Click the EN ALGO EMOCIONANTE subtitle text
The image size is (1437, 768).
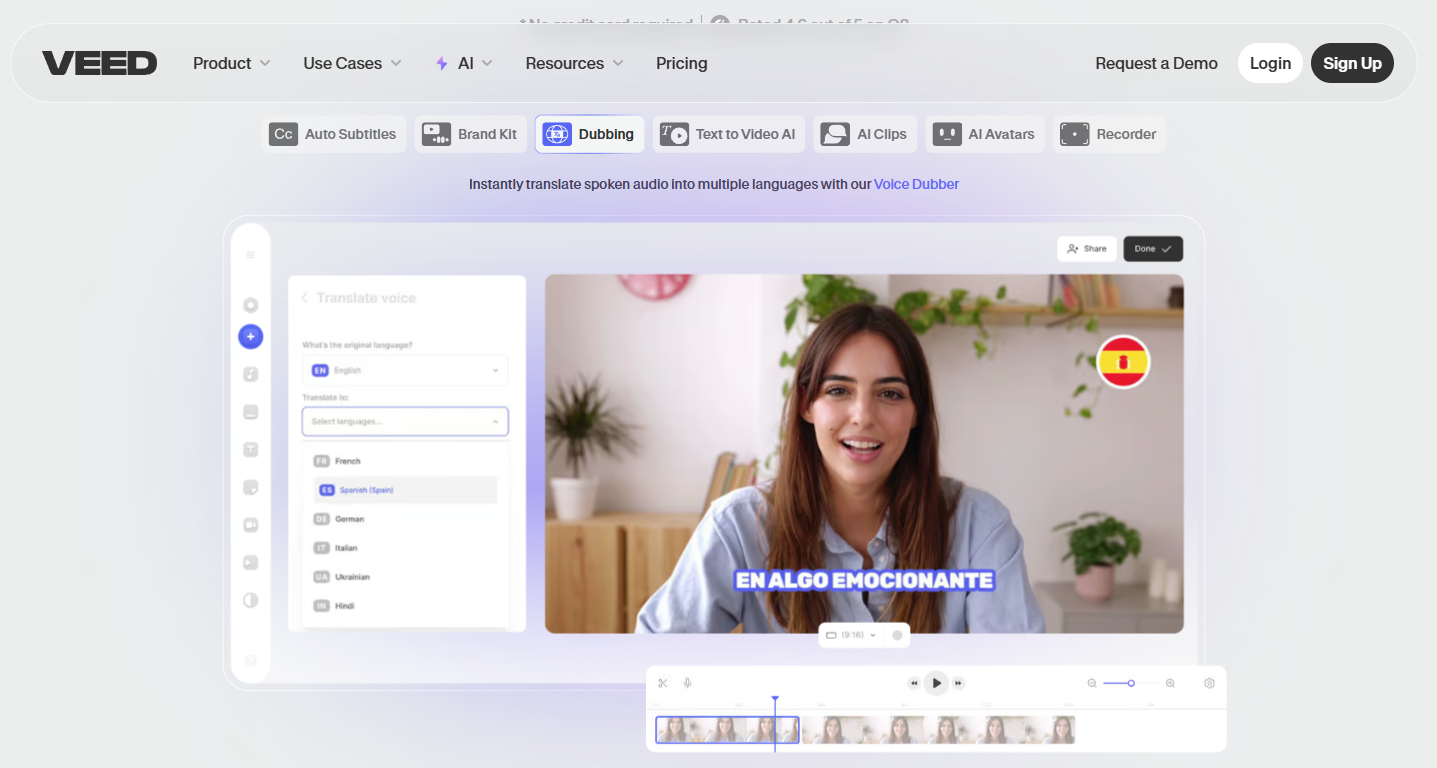point(864,580)
